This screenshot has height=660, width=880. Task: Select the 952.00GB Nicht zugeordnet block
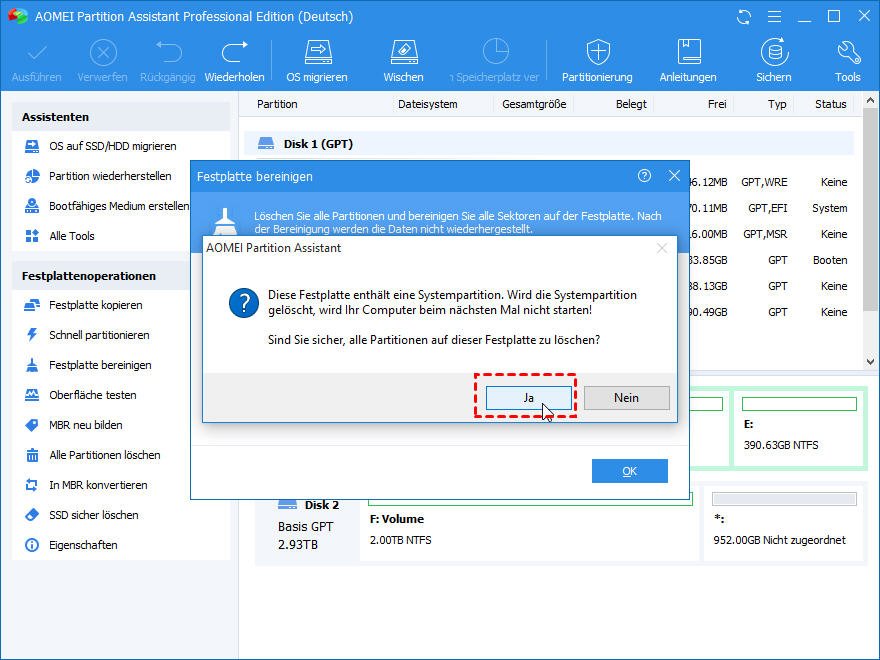[x=784, y=524]
